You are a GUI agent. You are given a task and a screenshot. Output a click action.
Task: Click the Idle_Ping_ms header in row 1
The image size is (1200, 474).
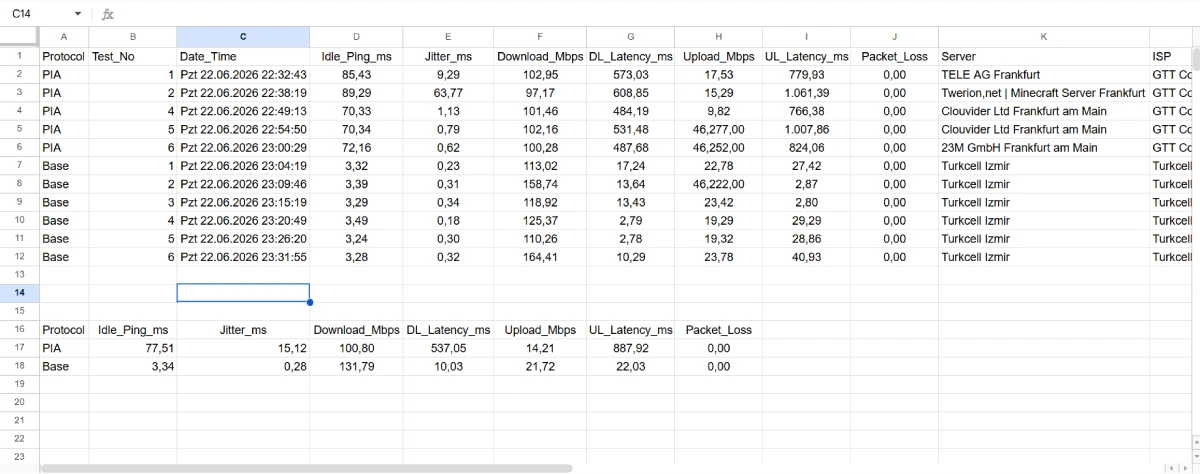[356, 57]
